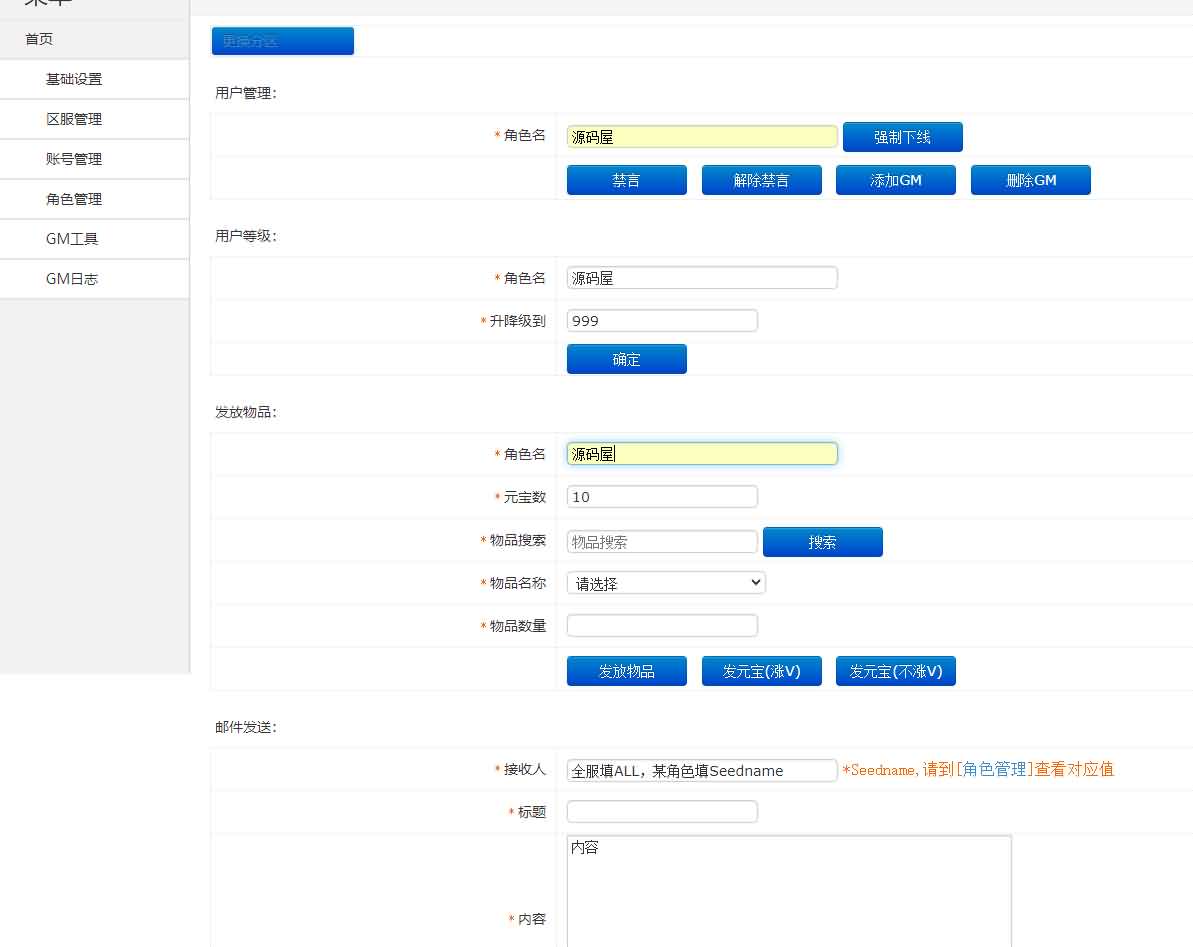Image resolution: width=1193 pixels, height=947 pixels.
Task: Click the 更换分区 button at the top
Action: click(x=282, y=40)
